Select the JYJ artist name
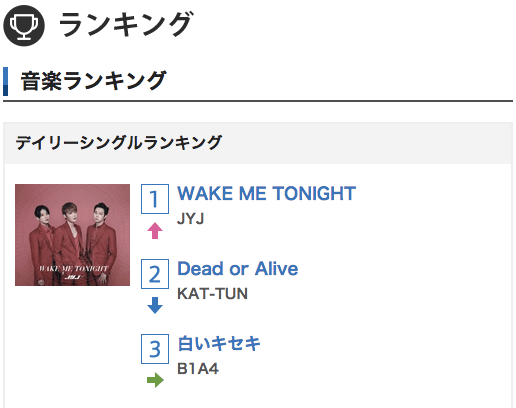Viewport: 516px width, 408px height. (190, 219)
